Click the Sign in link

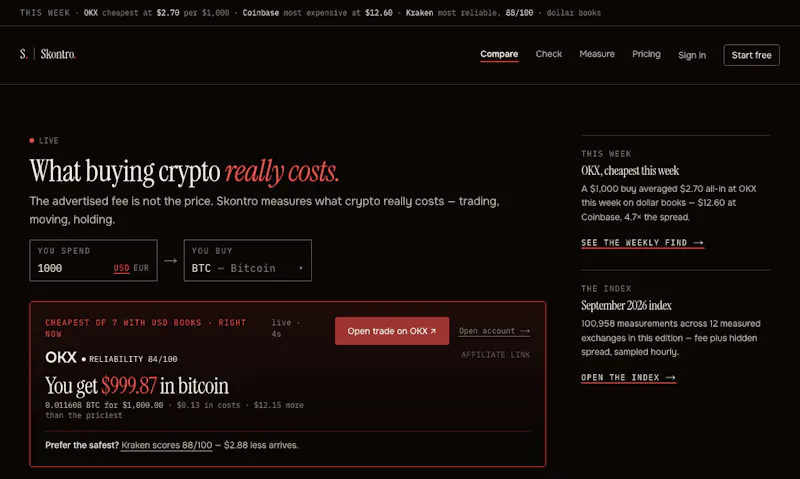692,55
